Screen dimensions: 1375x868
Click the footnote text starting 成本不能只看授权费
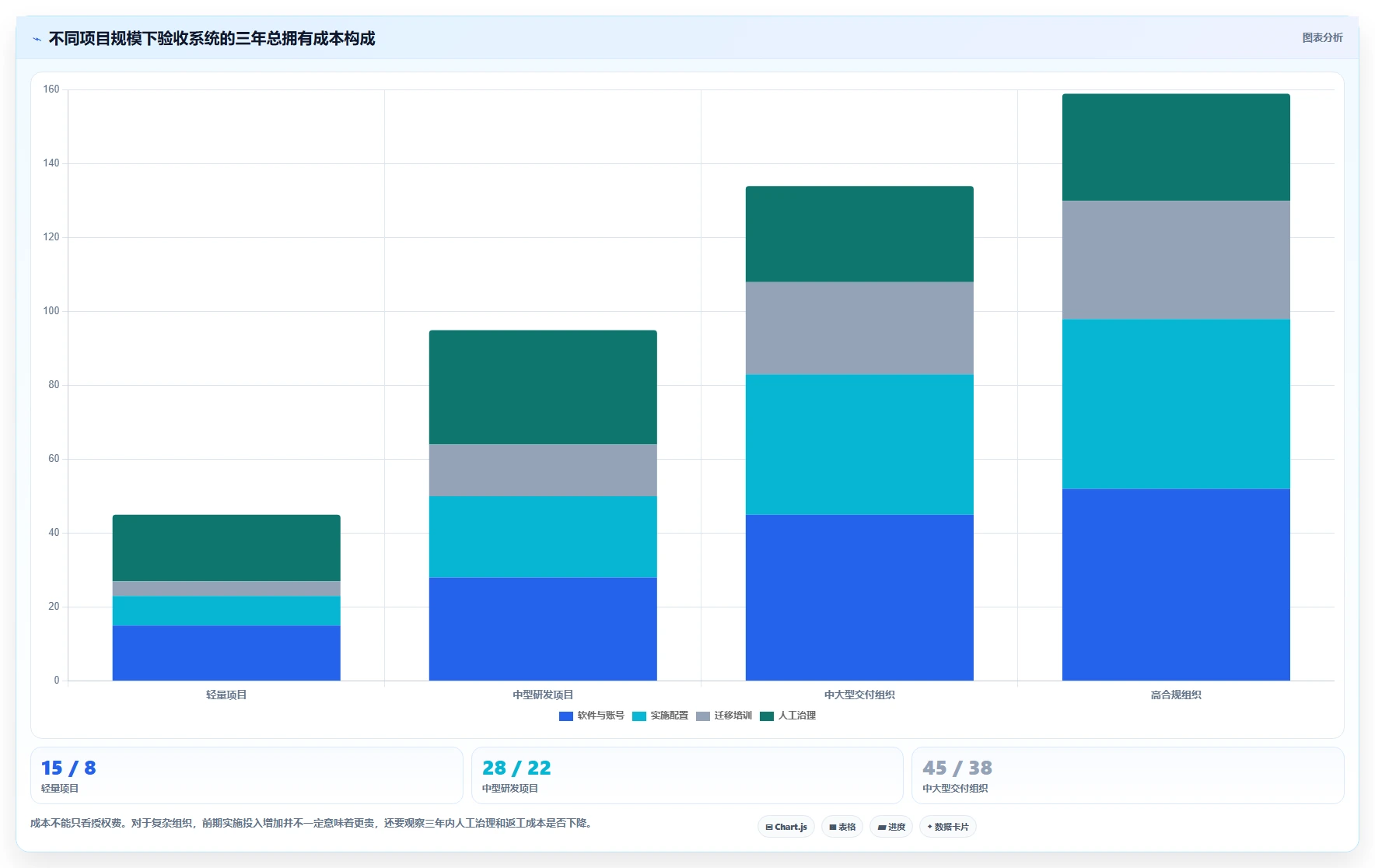tap(313, 823)
